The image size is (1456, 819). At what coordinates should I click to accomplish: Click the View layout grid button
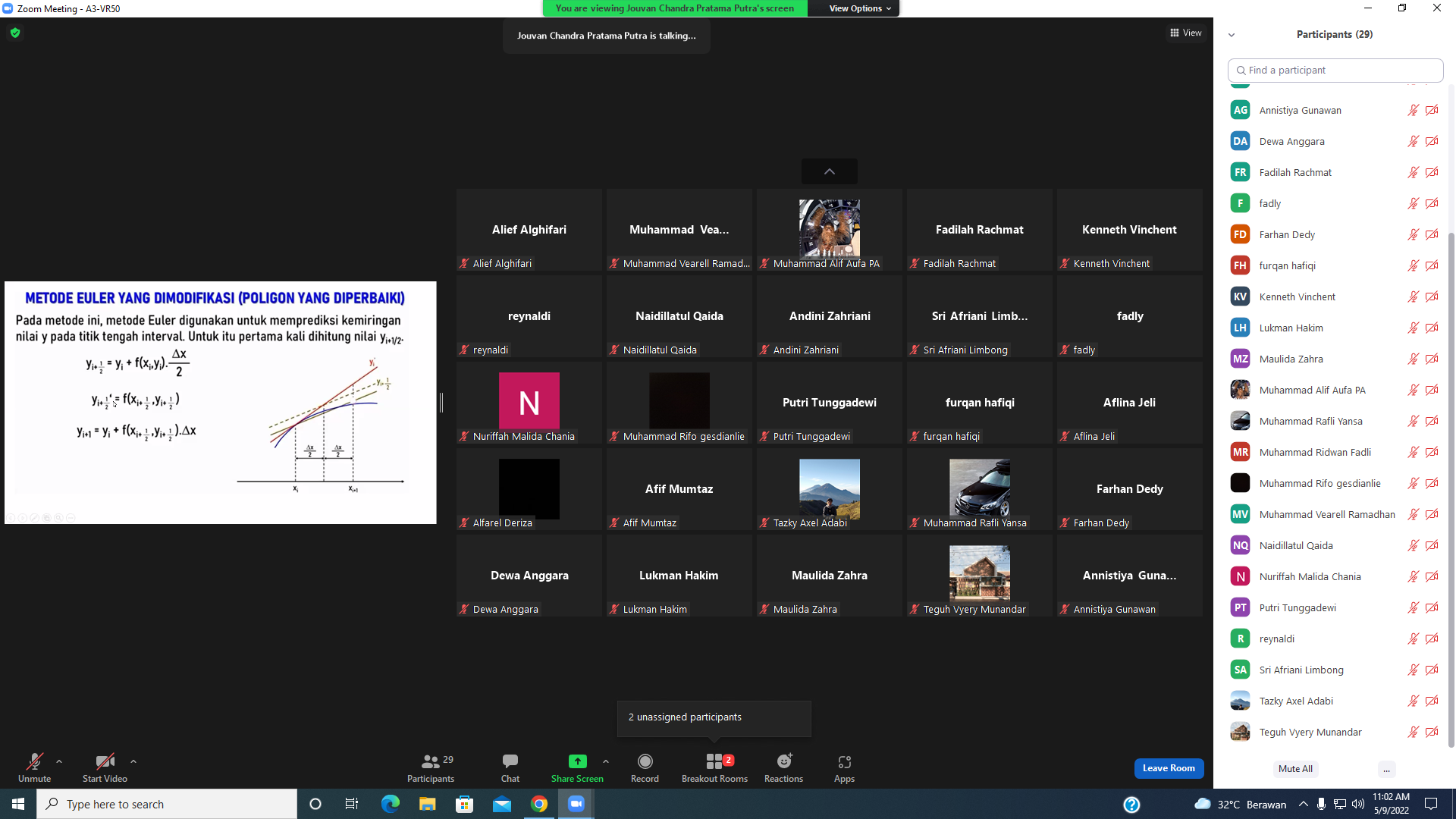1185,33
